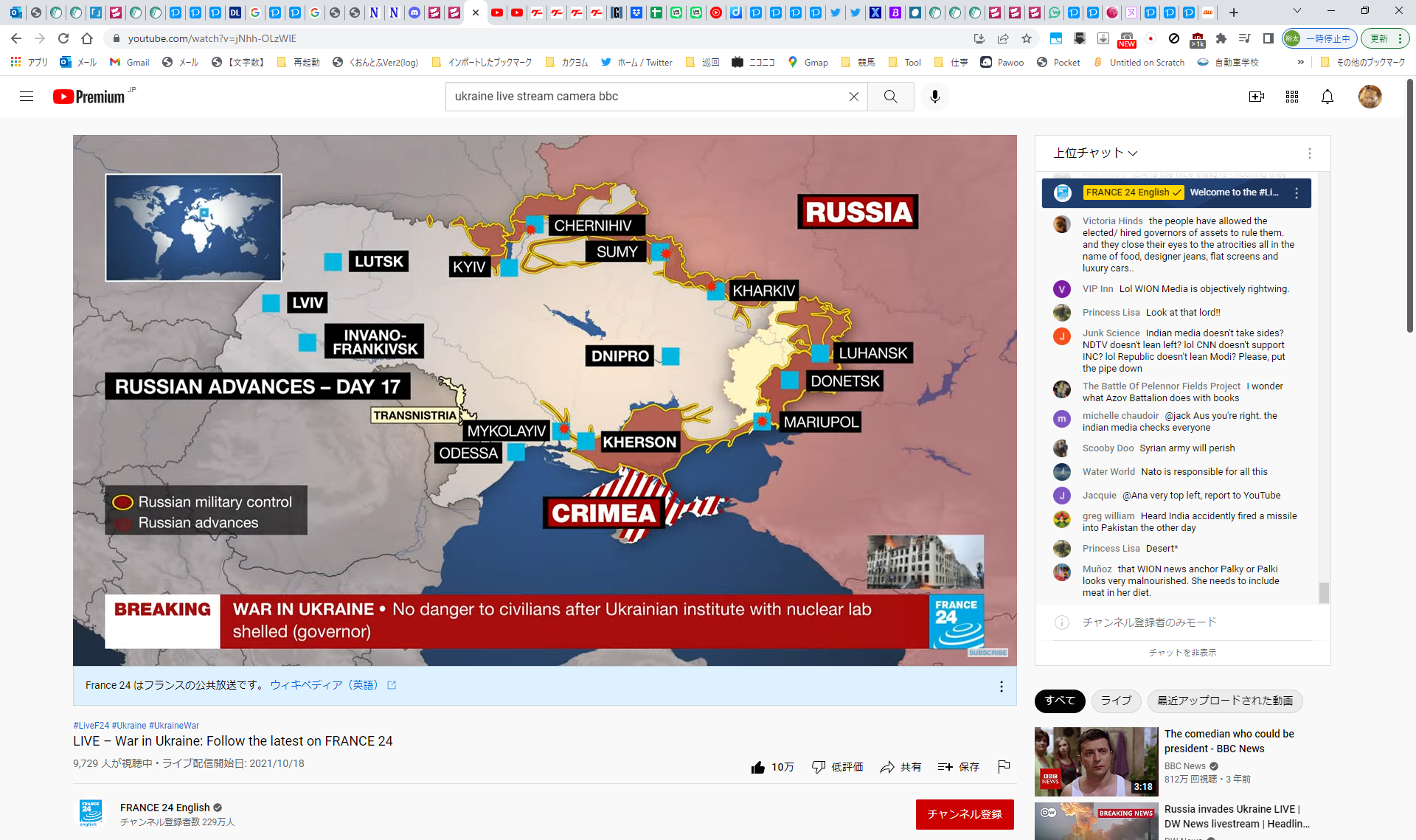Report video using flag icon
The image size is (1416, 840).
[1004, 767]
